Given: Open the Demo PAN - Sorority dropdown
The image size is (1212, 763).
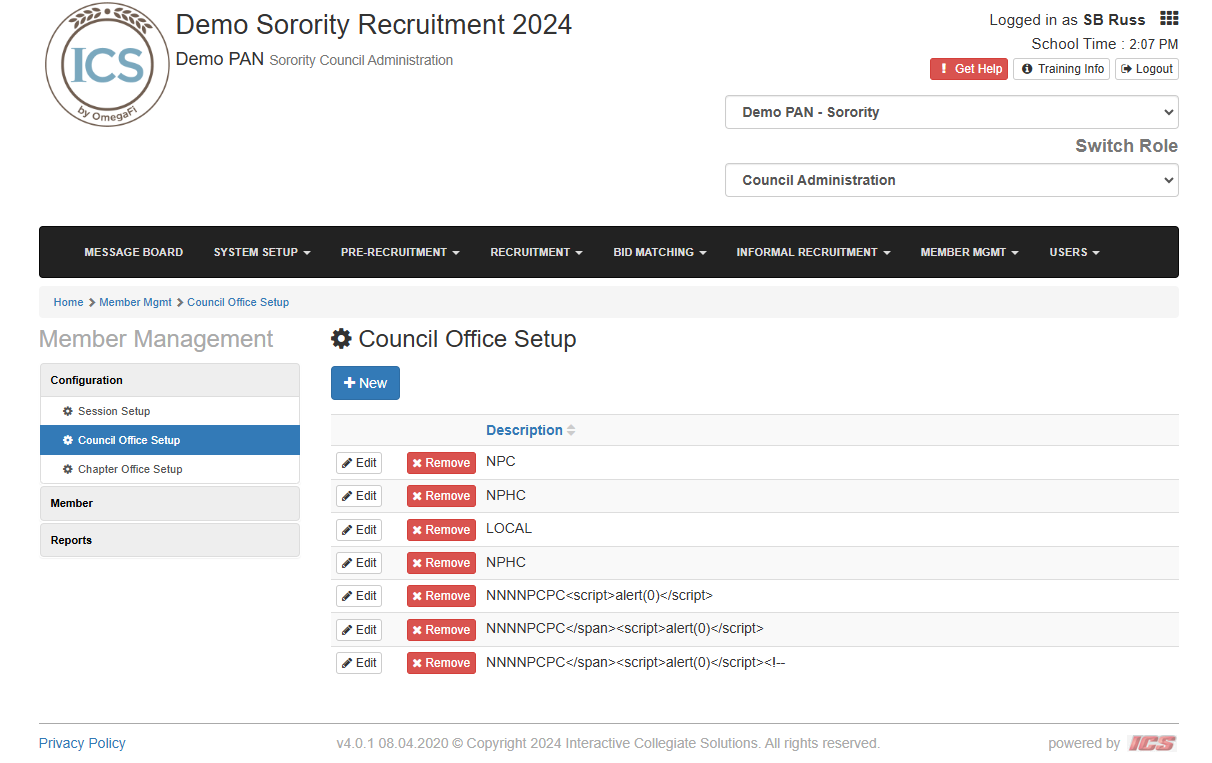Looking at the screenshot, I should [x=951, y=112].
